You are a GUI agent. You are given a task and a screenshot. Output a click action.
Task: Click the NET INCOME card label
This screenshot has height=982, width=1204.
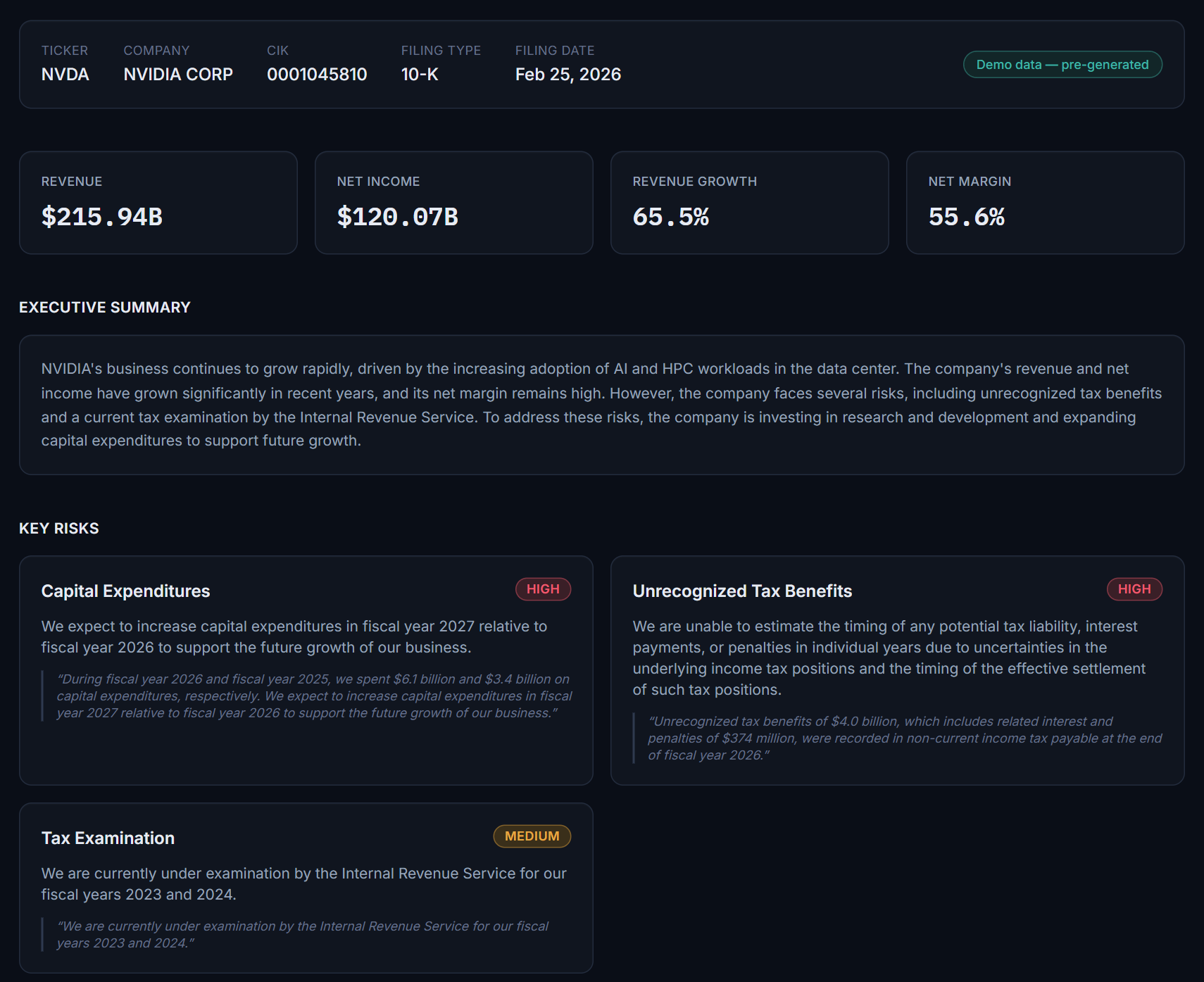tap(378, 182)
